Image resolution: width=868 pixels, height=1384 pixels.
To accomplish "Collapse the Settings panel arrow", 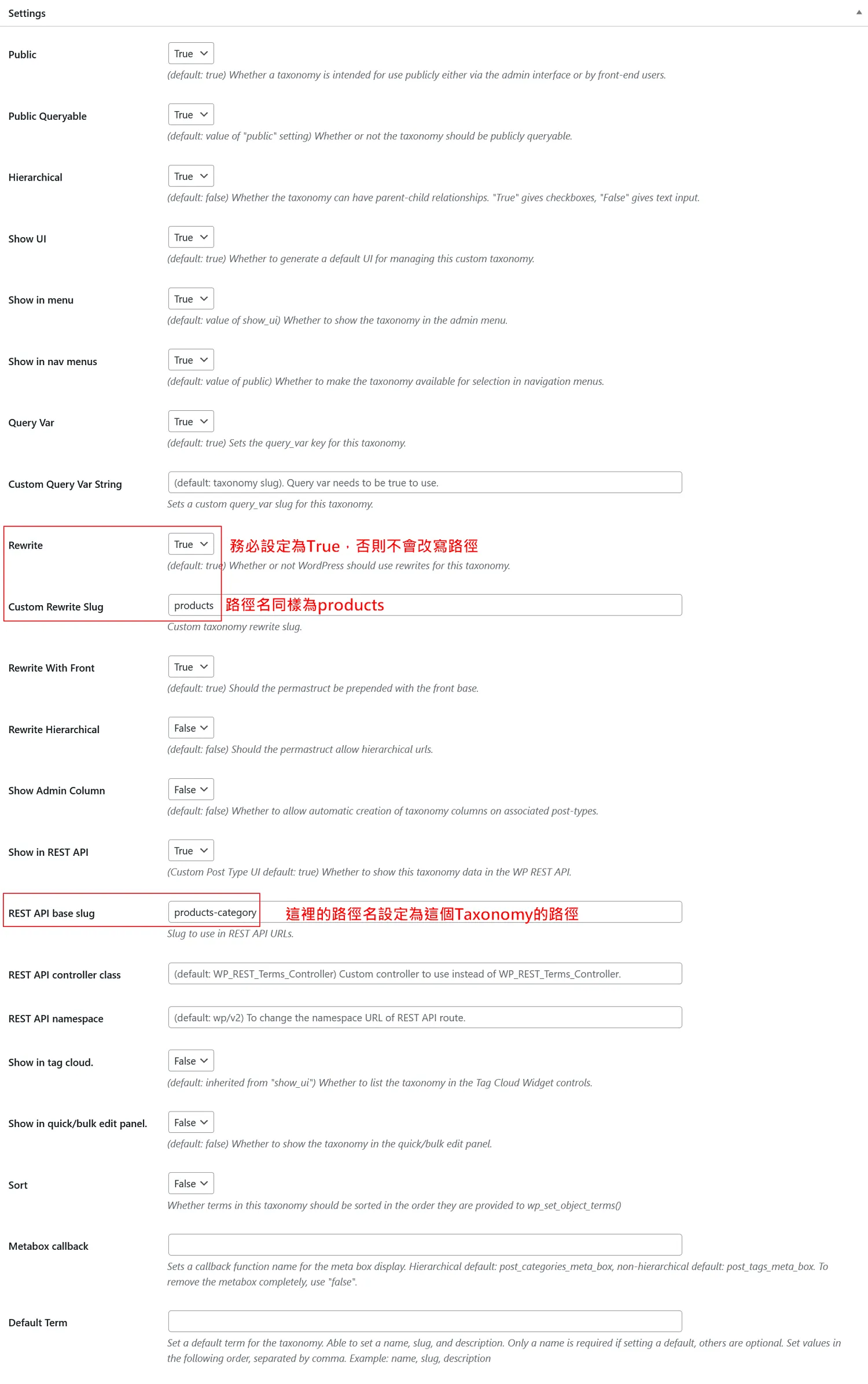I will tap(859, 13).
